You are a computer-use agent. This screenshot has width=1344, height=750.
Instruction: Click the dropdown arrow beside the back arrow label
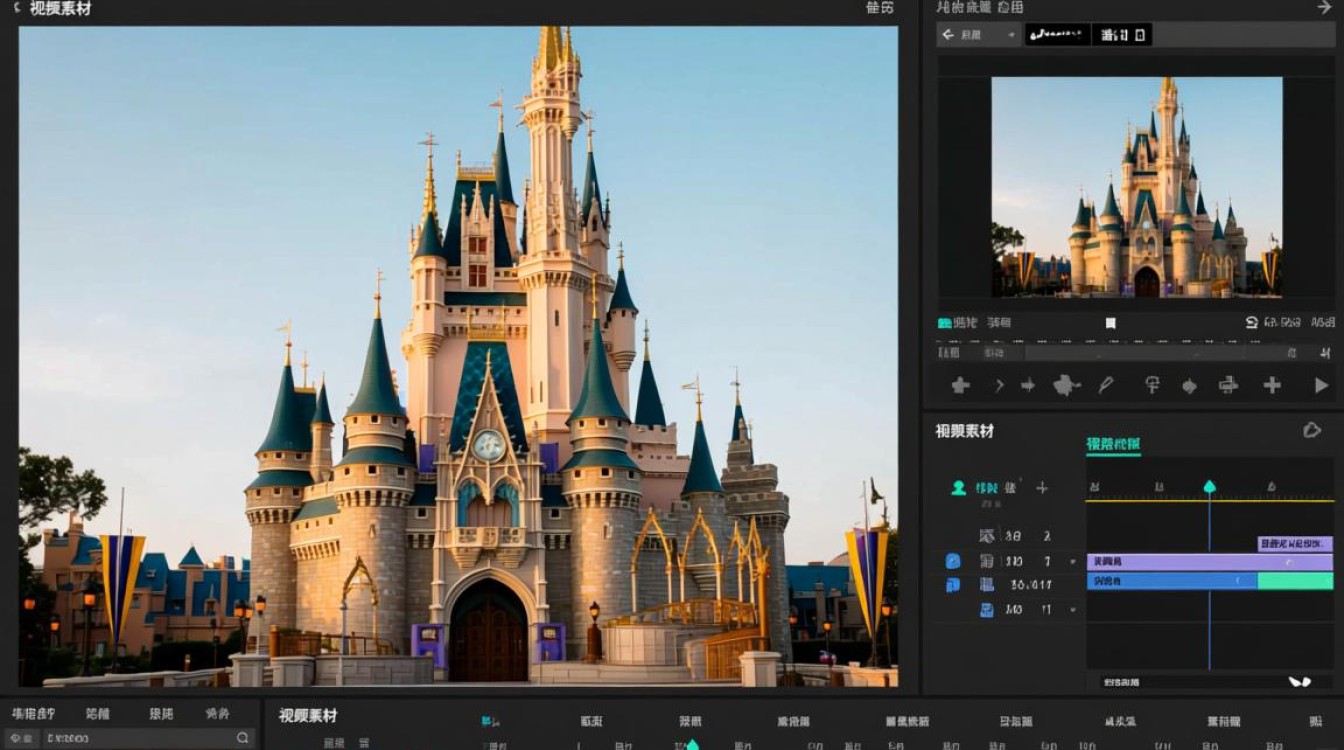[x=1012, y=36]
